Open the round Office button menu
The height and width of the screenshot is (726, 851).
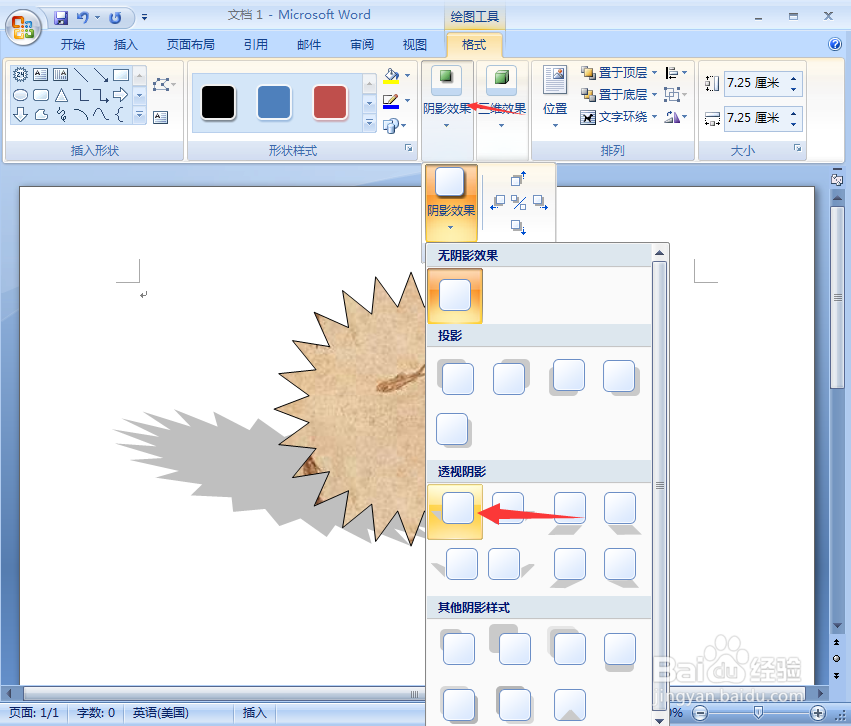click(x=23, y=27)
